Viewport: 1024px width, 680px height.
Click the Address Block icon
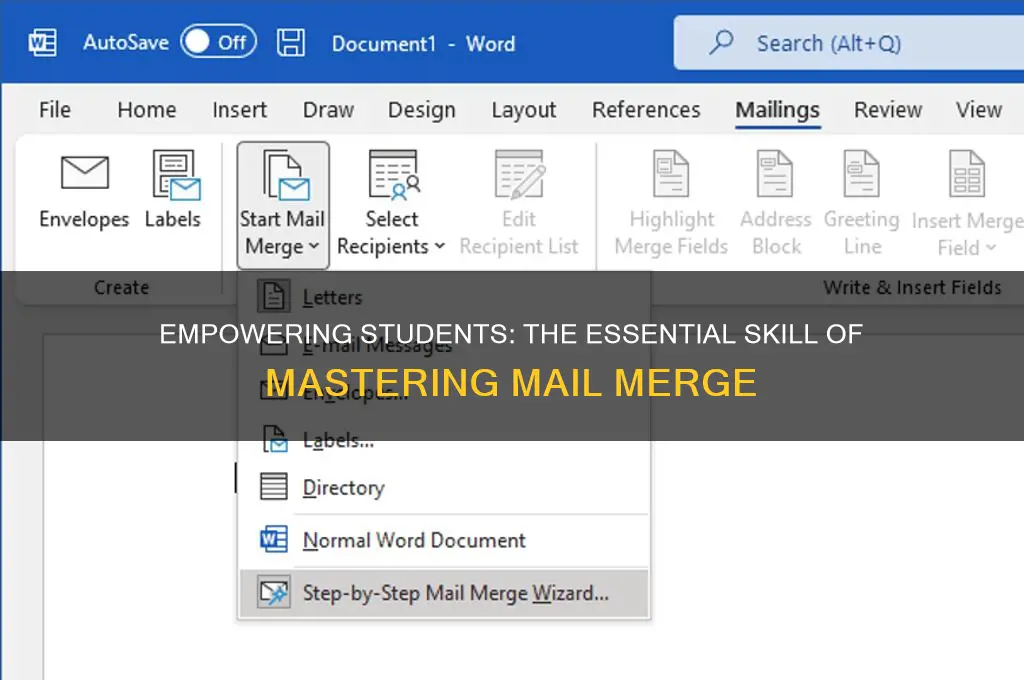pos(775,174)
